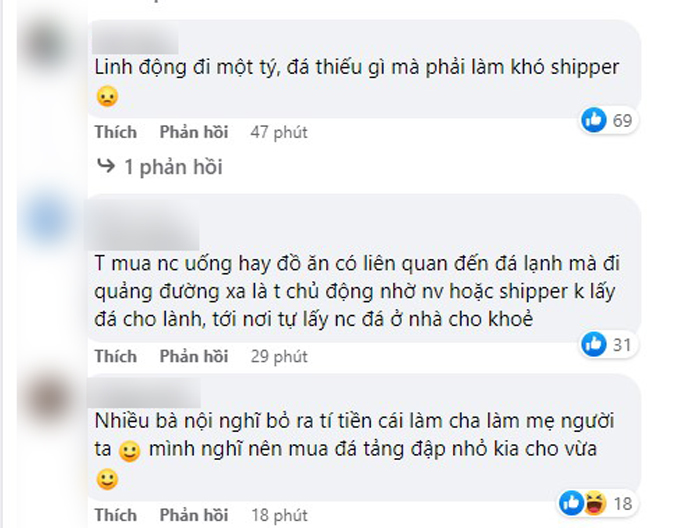Viewport: 700px width, 528px height.
Task: Open the "18 phút" timestamp link
Action: [278, 516]
